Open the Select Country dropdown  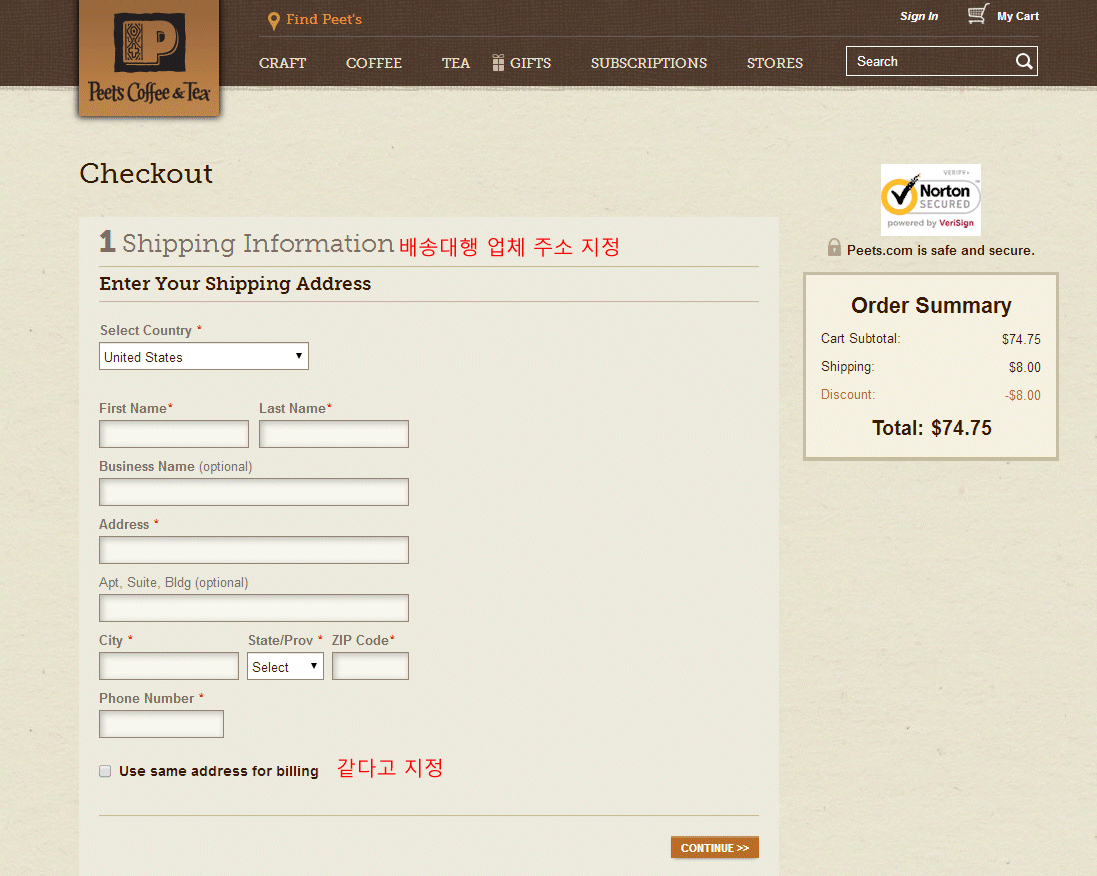204,357
